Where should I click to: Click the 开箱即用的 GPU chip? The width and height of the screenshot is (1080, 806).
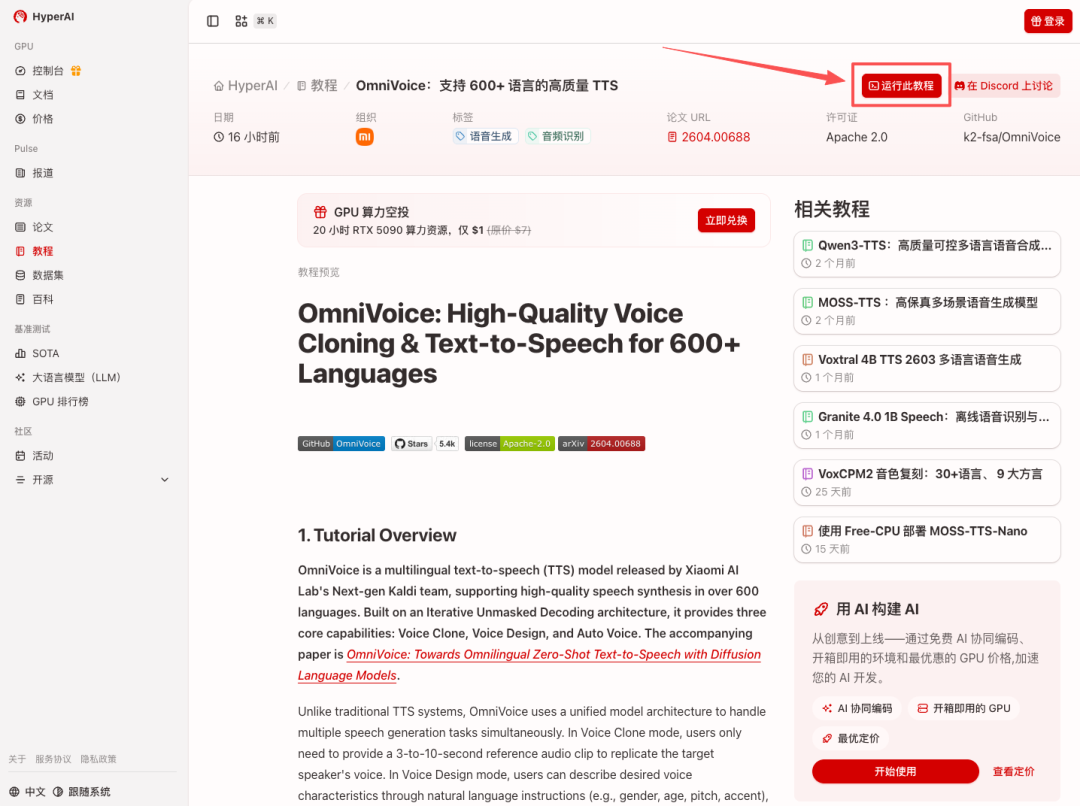pyautogui.click(x=964, y=708)
